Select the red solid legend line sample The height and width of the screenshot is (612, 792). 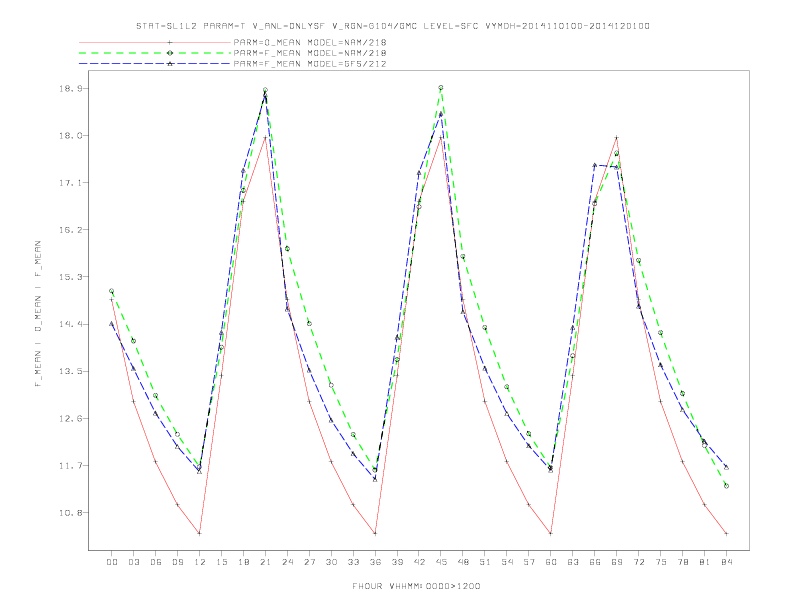pos(155,42)
